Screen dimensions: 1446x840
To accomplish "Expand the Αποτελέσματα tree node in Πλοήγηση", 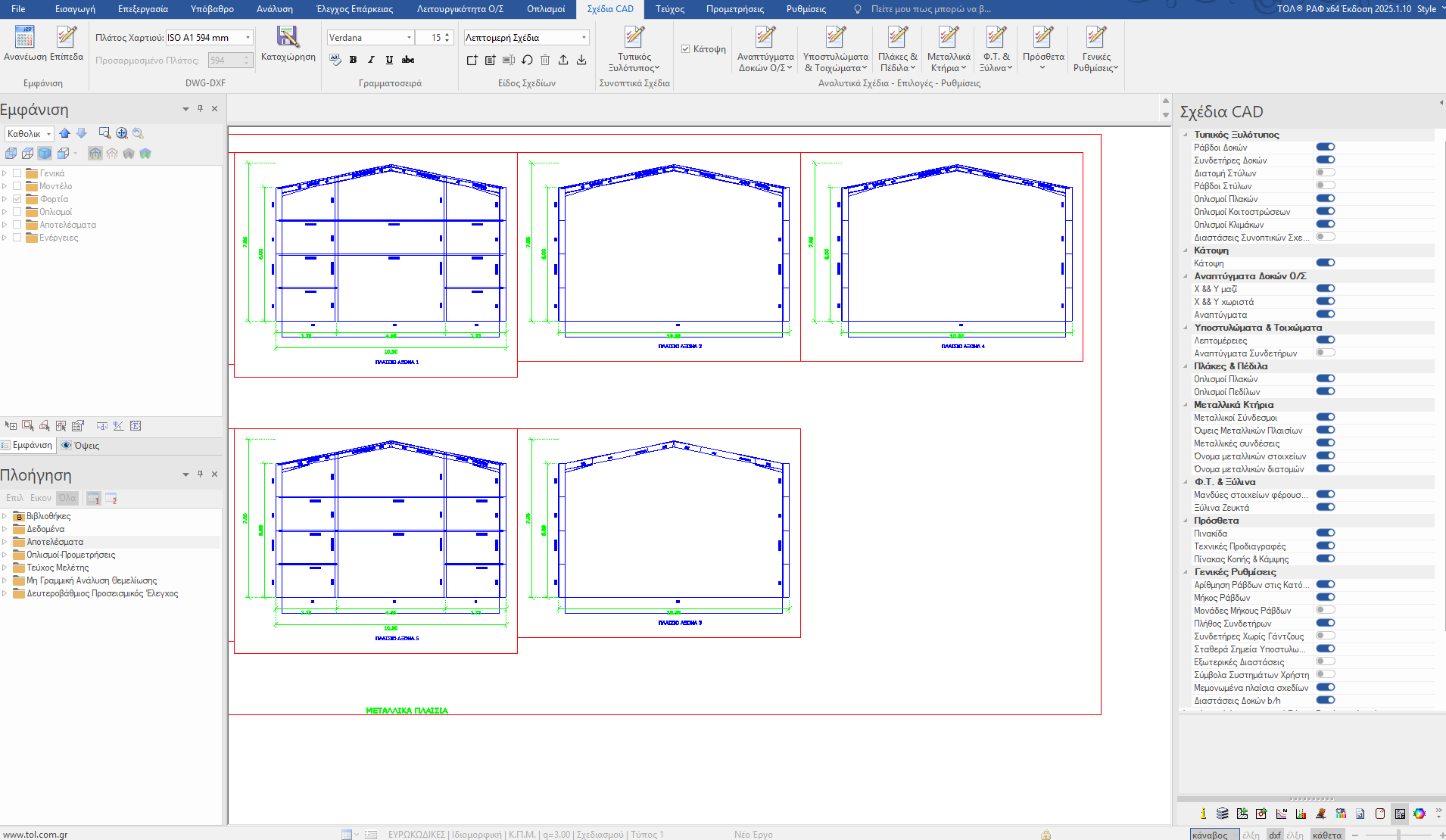I will 5,542.
